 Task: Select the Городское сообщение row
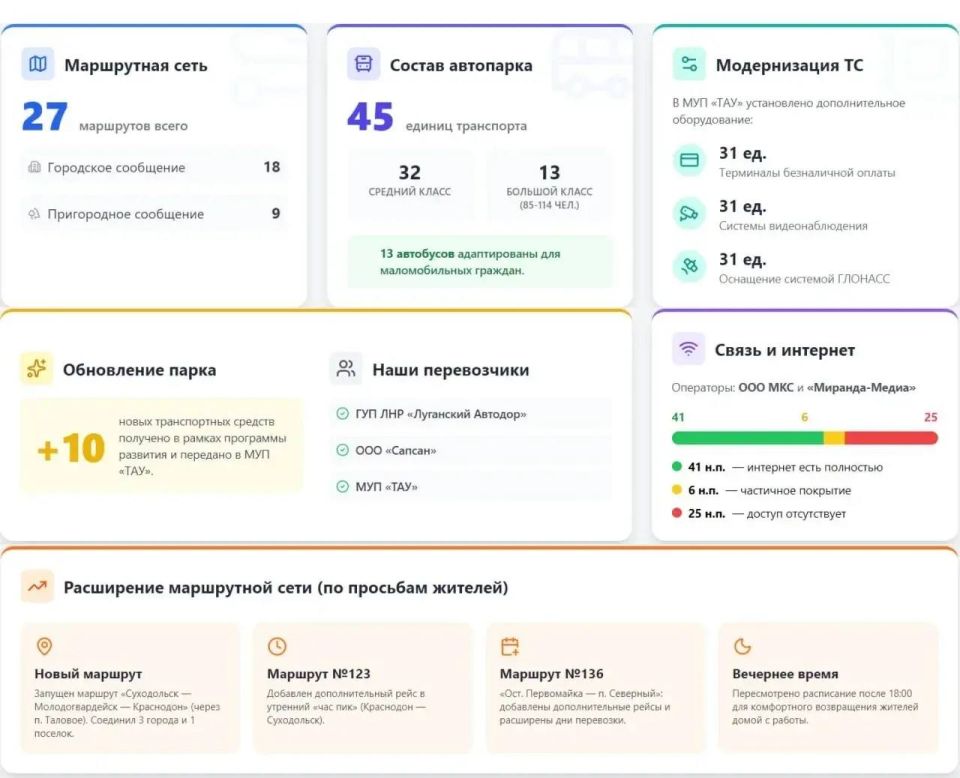tap(153, 167)
